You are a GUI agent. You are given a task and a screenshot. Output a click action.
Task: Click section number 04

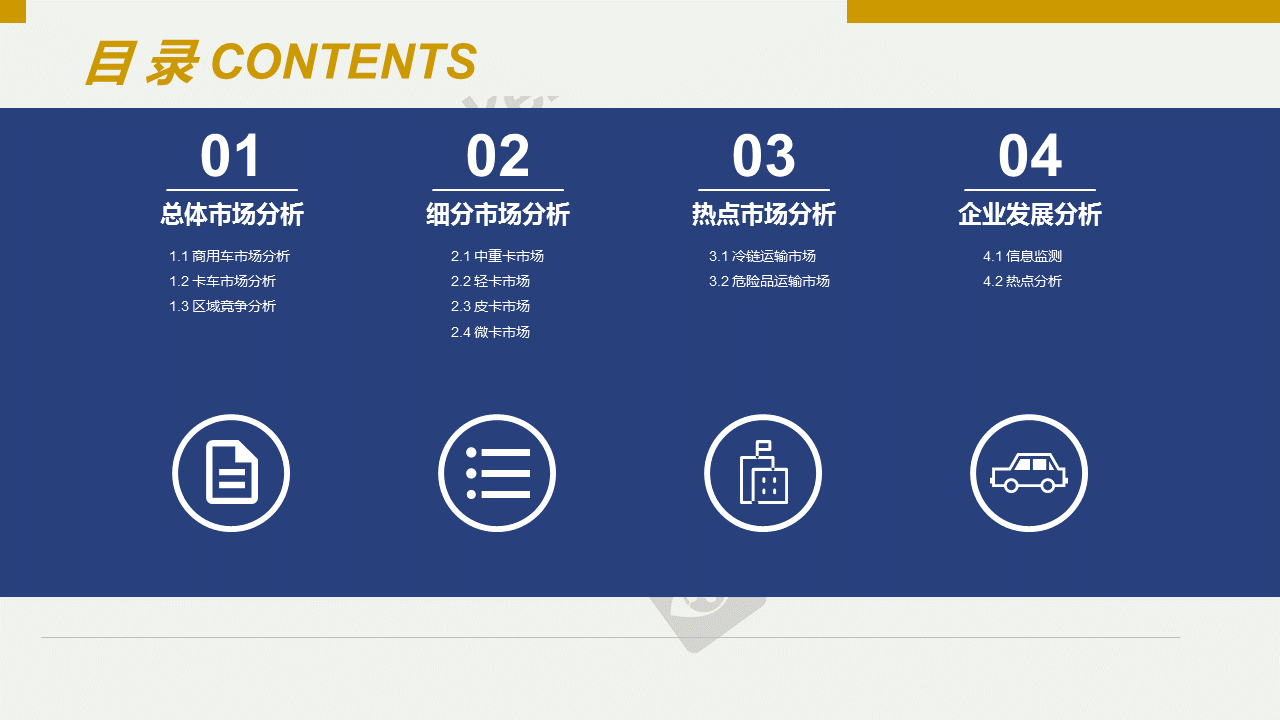click(x=1029, y=156)
